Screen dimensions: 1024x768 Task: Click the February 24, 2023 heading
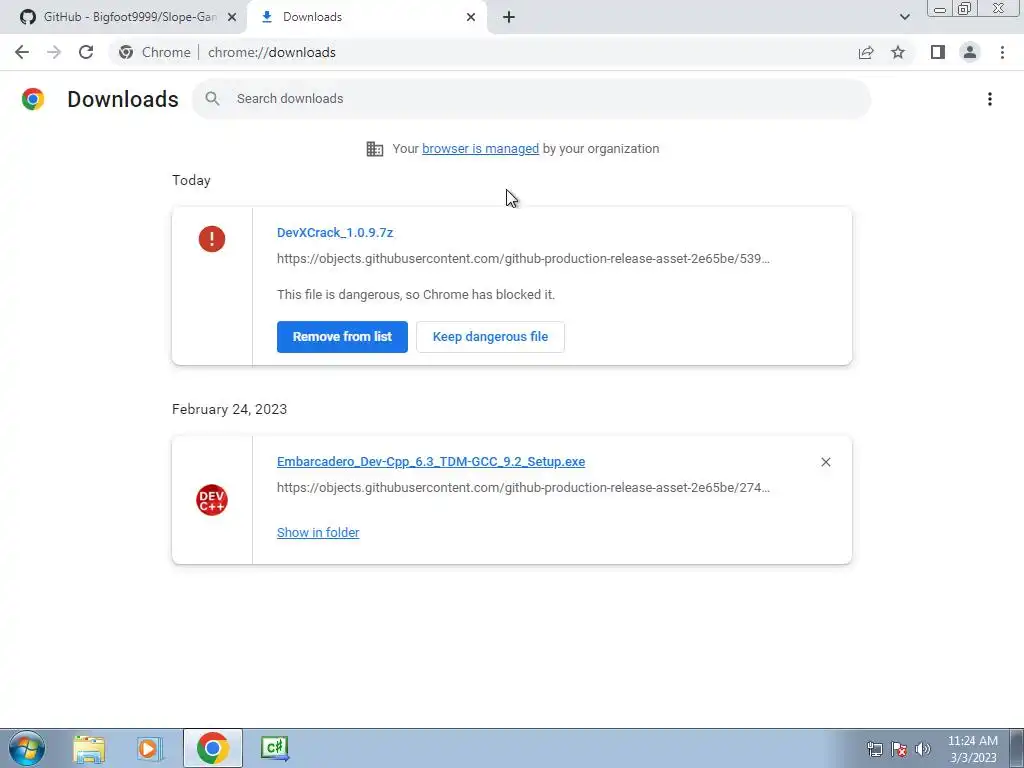pyautogui.click(x=229, y=409)
